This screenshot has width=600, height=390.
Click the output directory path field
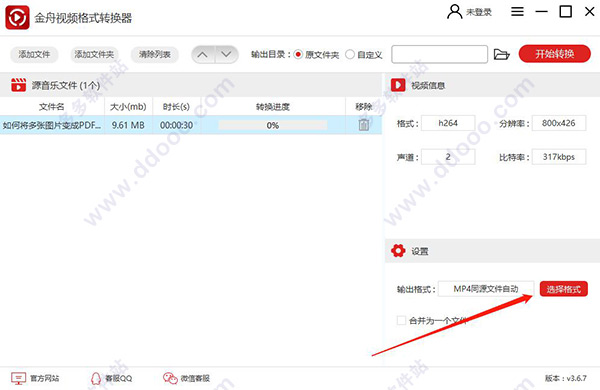pyautogui.click(x=439, y=54)
